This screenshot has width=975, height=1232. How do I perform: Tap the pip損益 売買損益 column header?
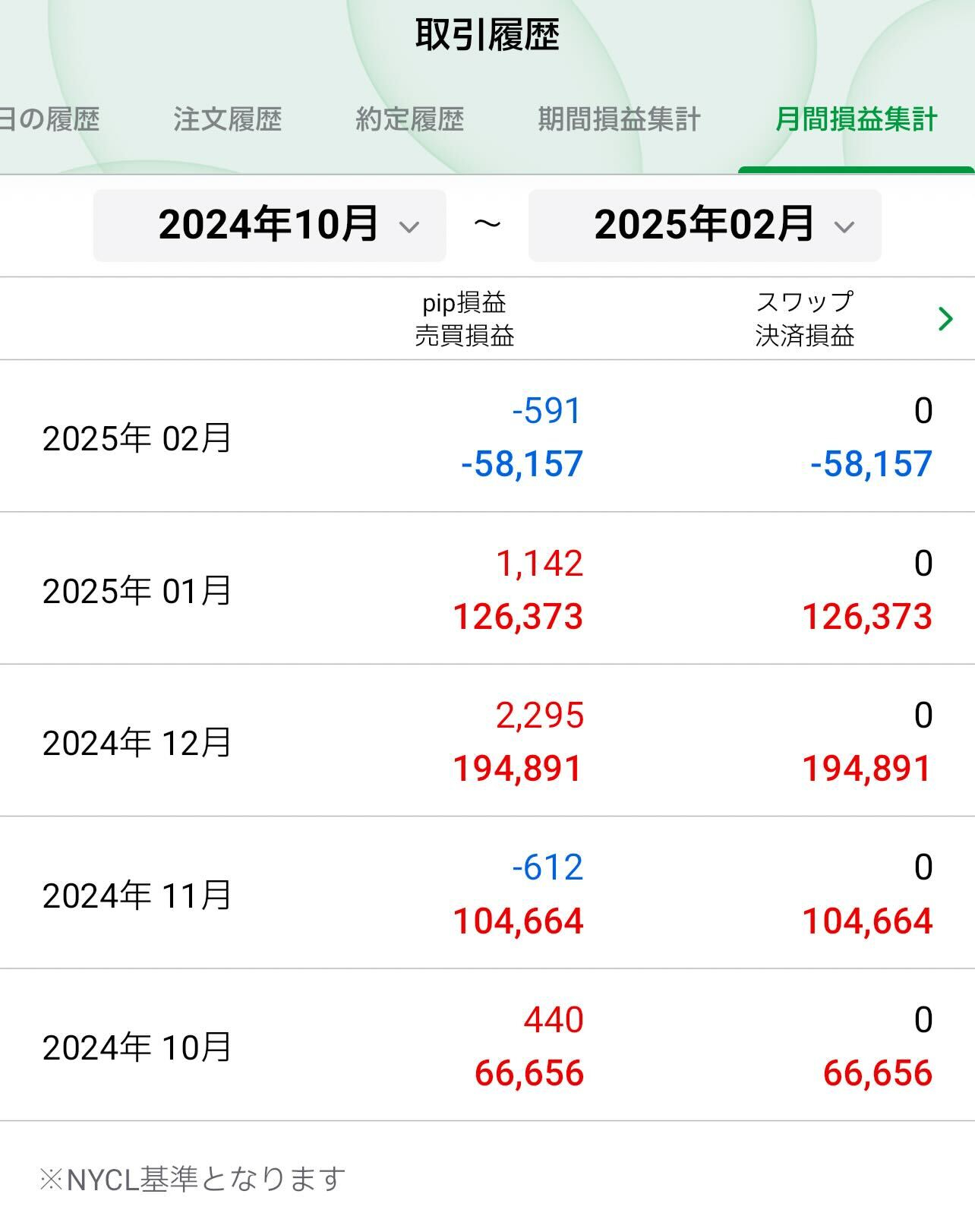pyautogui.click(x=464, y=319)
